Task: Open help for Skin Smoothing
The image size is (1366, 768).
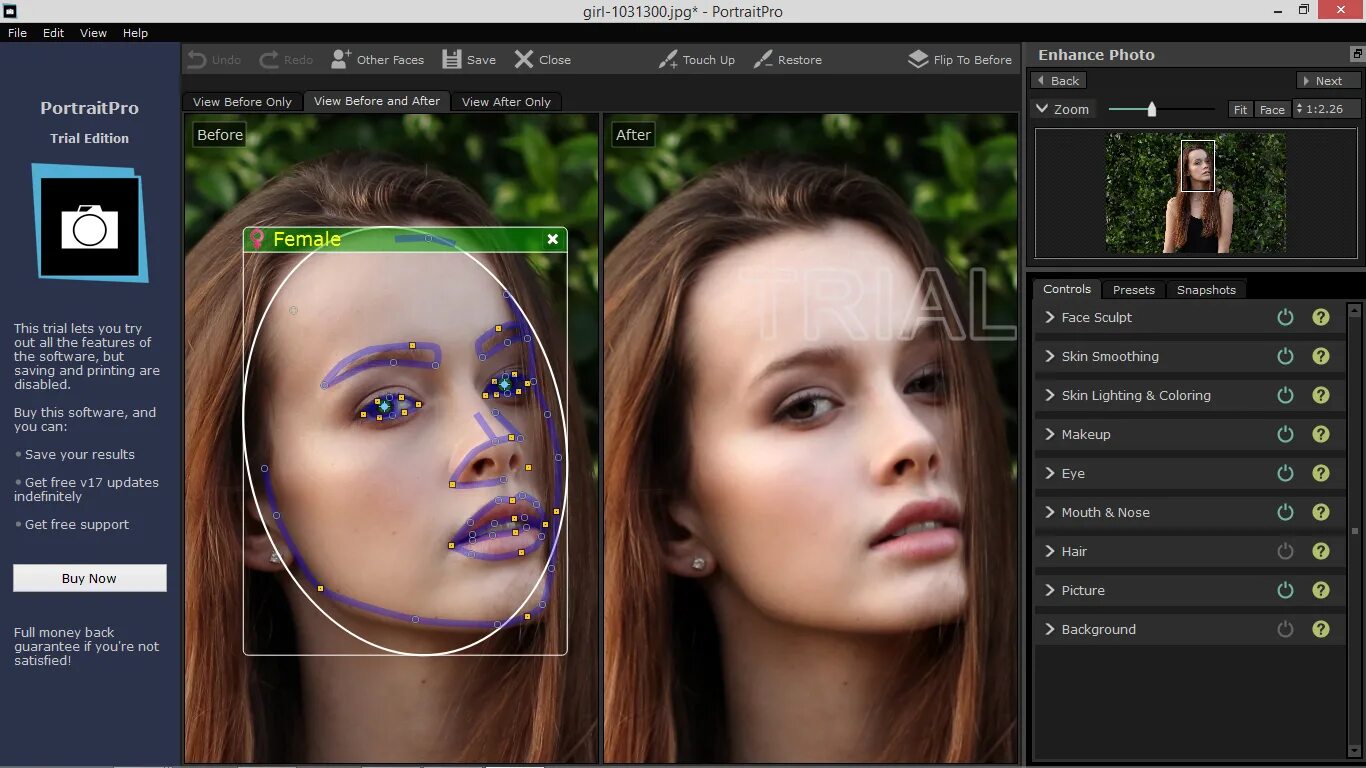Action: pyautogui.click(x=1321, y=356)
